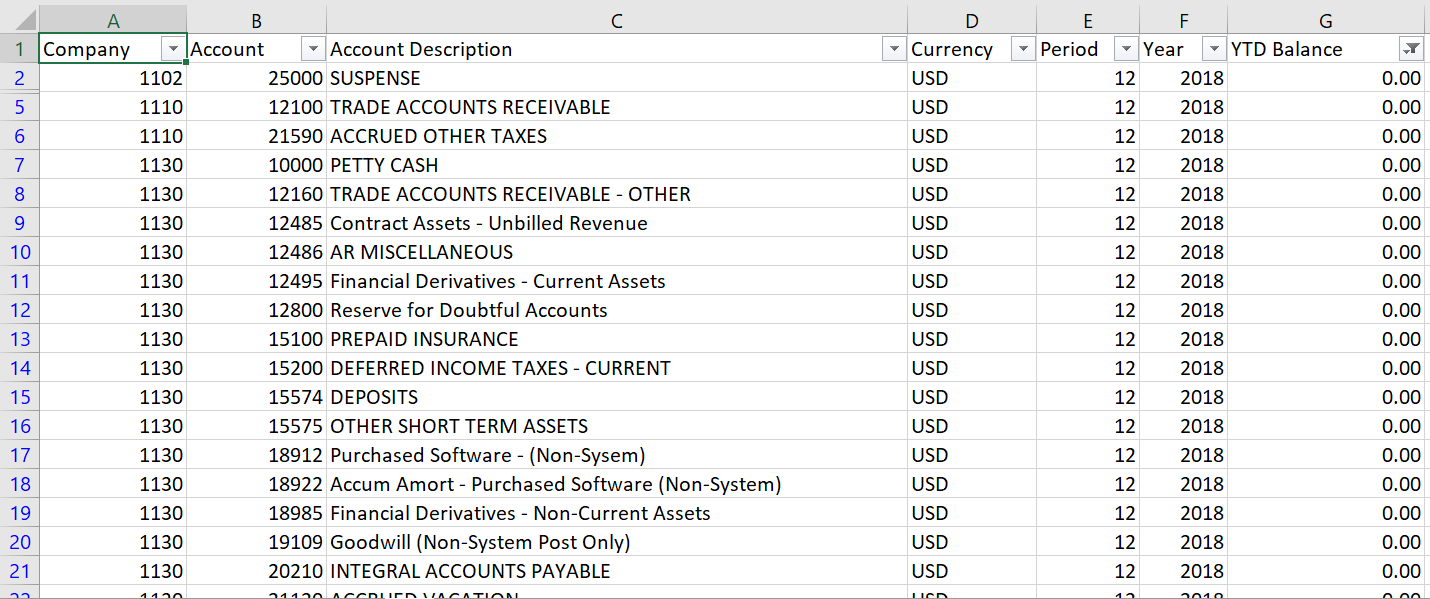Select row 21 header
This screenshot has height=599, width=1430.
click(x=19, y=571)
